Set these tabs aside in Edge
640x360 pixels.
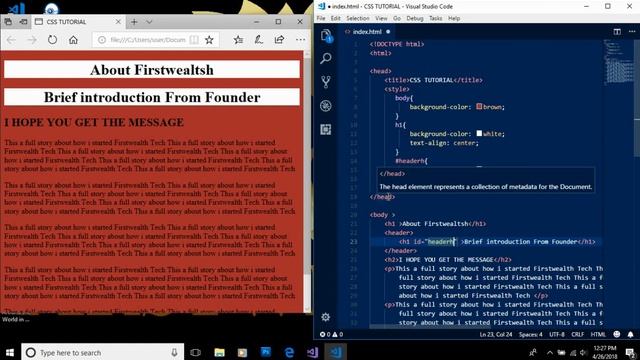click(23, 22)
